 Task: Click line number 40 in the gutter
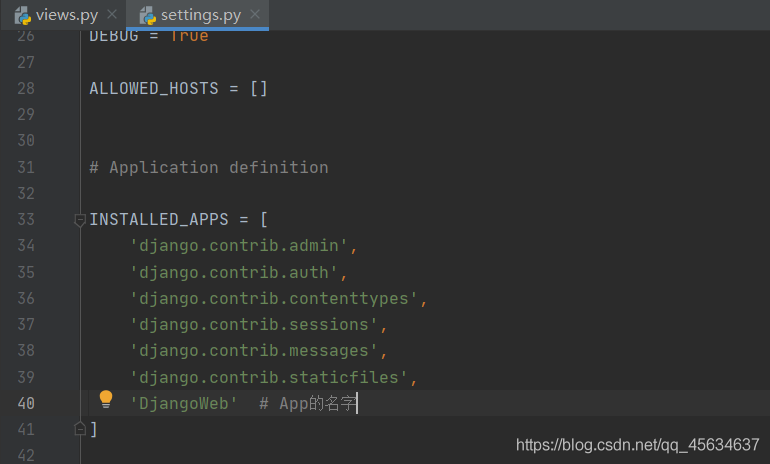[x=26, y=404]
